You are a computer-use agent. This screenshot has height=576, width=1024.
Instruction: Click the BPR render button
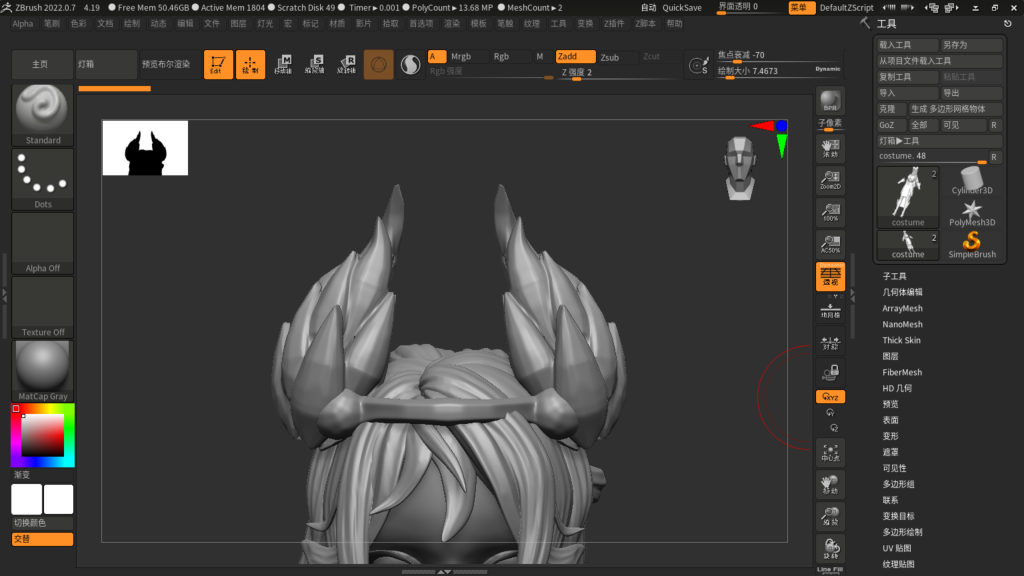830,101
